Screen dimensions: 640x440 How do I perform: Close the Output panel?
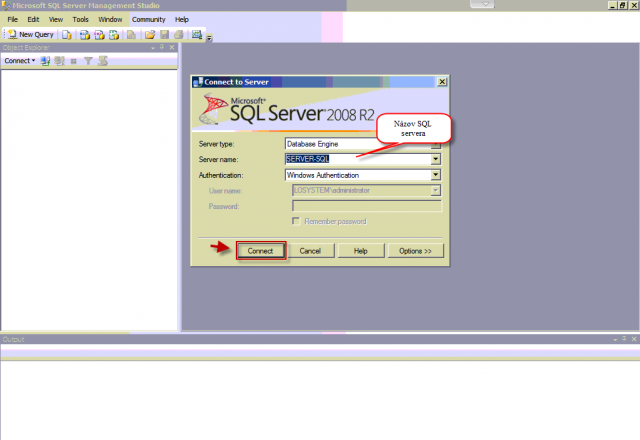[x=634, y=339]
